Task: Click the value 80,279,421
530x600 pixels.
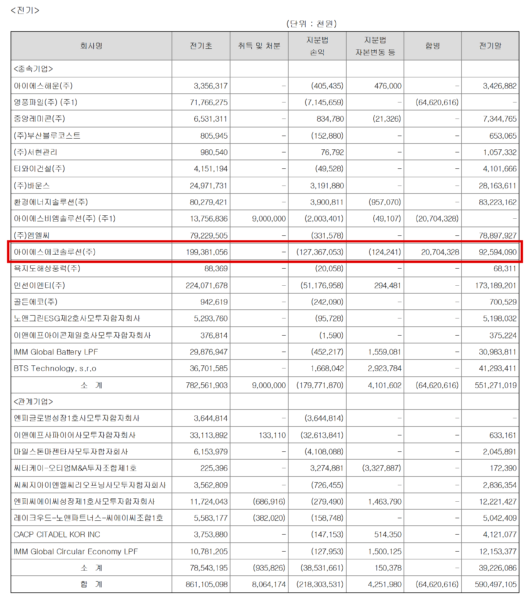Action: click(209, 202)
